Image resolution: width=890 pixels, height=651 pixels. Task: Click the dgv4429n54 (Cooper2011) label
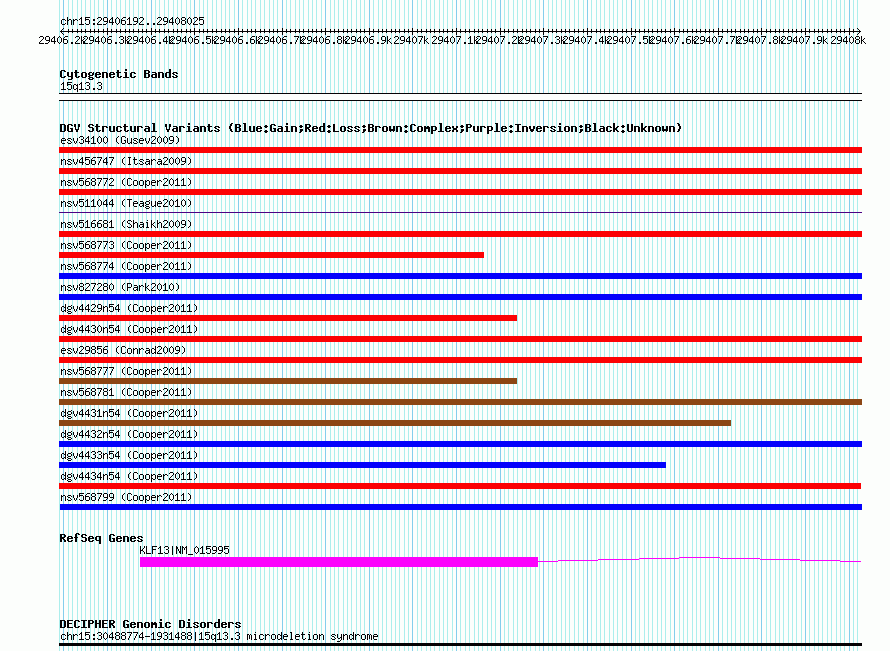click(129, 308)
